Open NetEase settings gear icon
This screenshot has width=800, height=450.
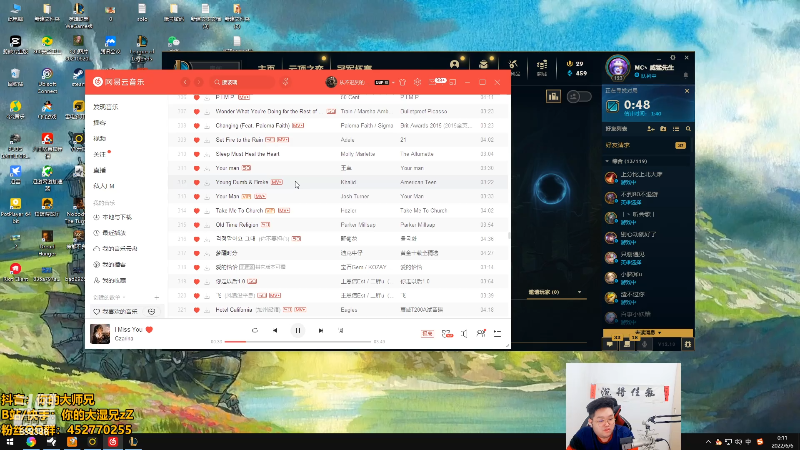pos(417,82)
